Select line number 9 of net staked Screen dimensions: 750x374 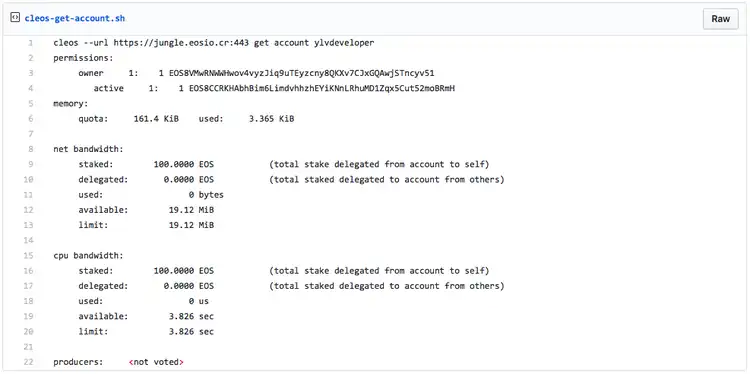click(31, 165)
